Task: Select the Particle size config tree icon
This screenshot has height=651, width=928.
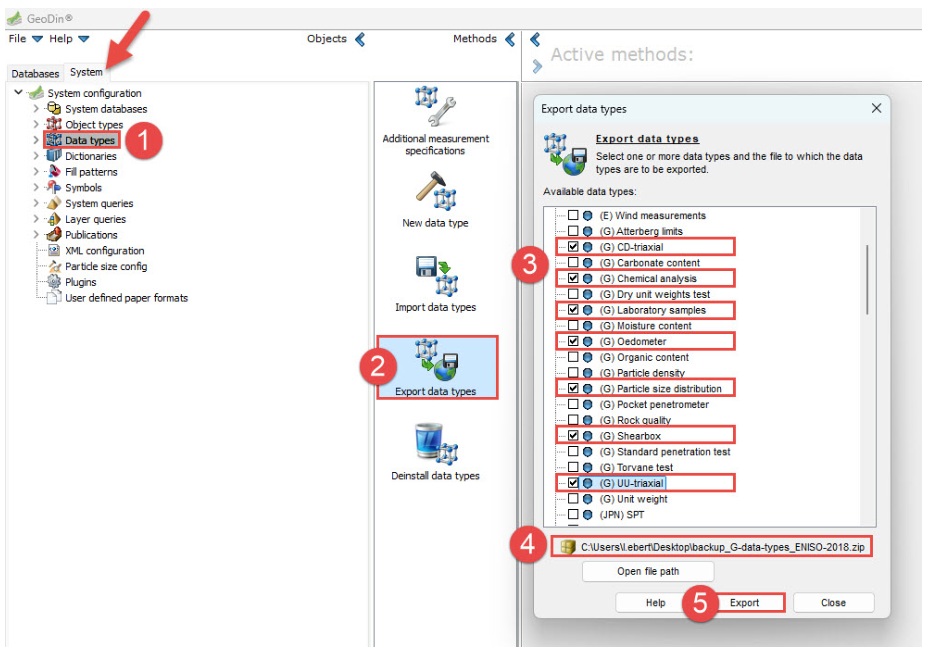Action: pyautogui.click(x=54, y=267)
